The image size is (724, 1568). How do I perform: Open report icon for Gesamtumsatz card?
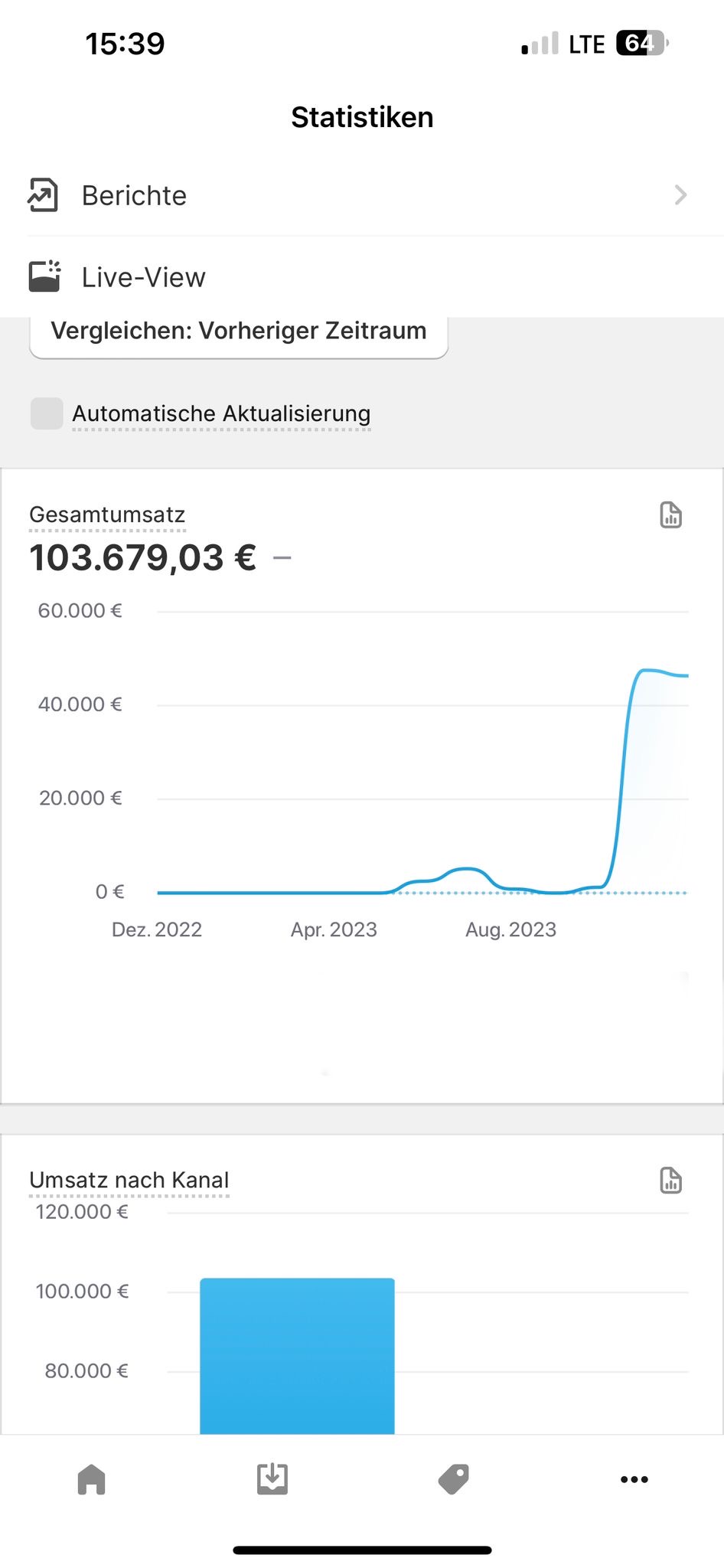pyautogui.click(x=670, y=515)
